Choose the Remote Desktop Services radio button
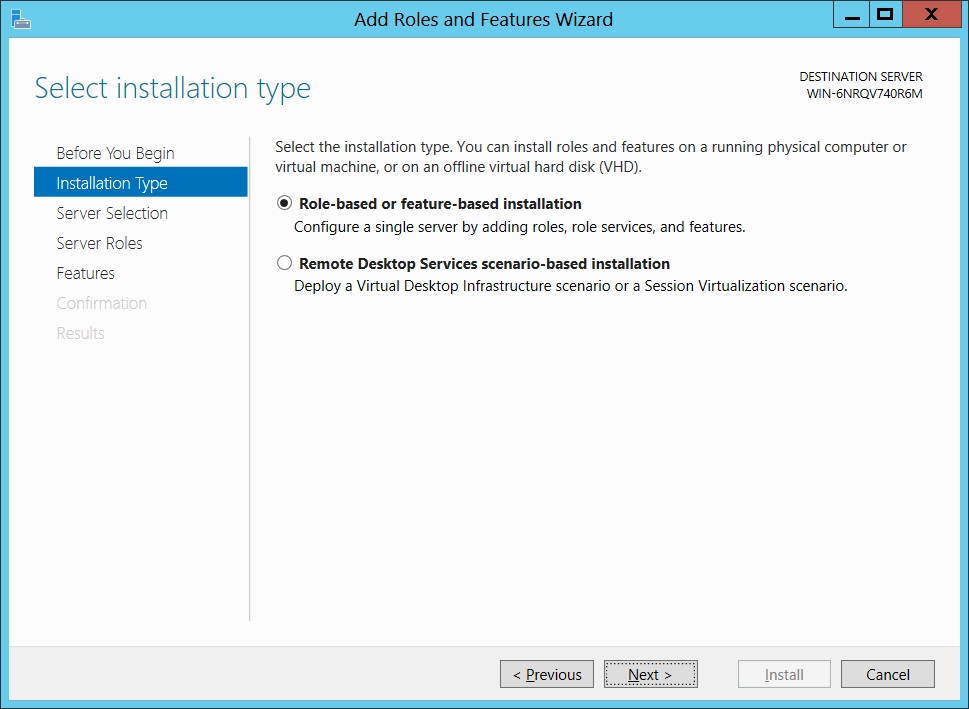This screenshot has height=709, width=969. point(284,263)
